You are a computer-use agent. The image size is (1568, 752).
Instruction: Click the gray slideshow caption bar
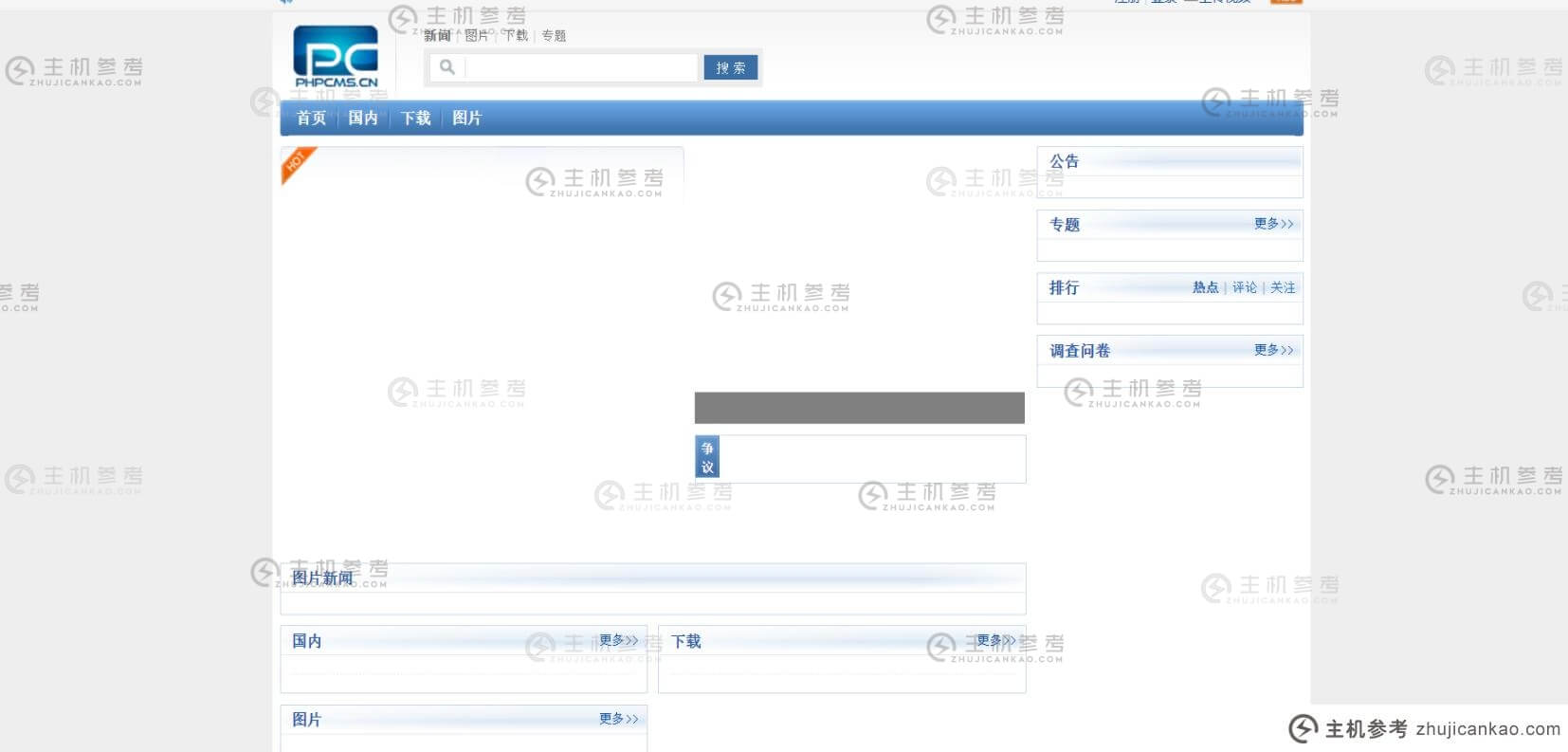860,408
